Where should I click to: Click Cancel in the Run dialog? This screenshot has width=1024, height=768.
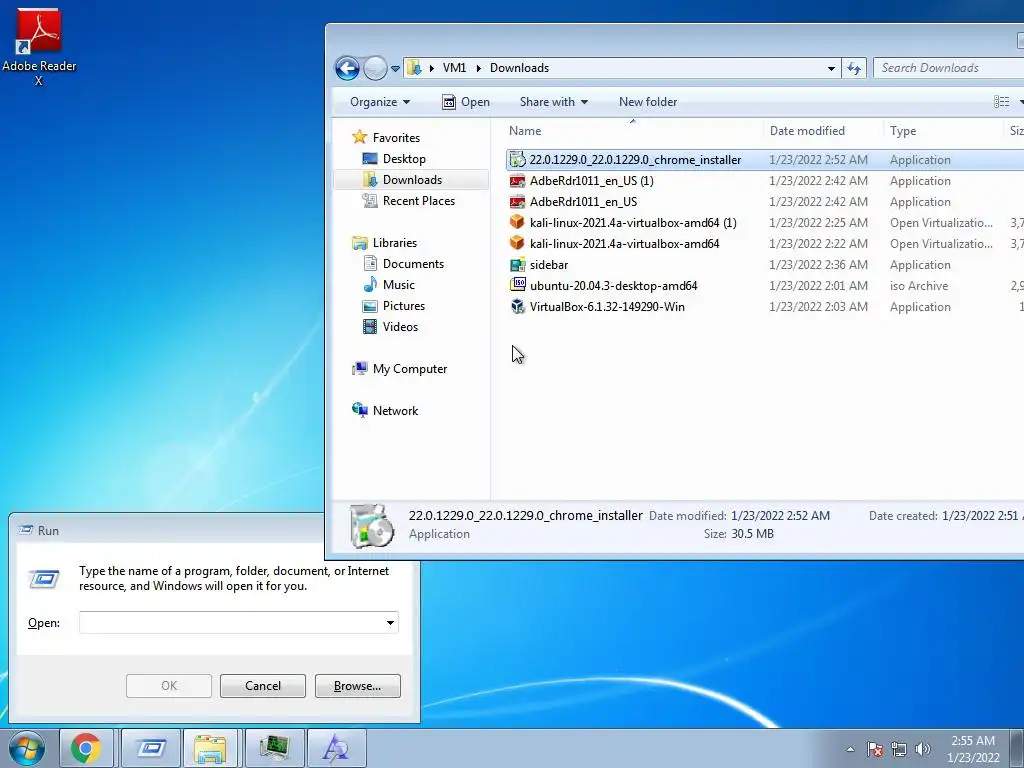(263, 686)
